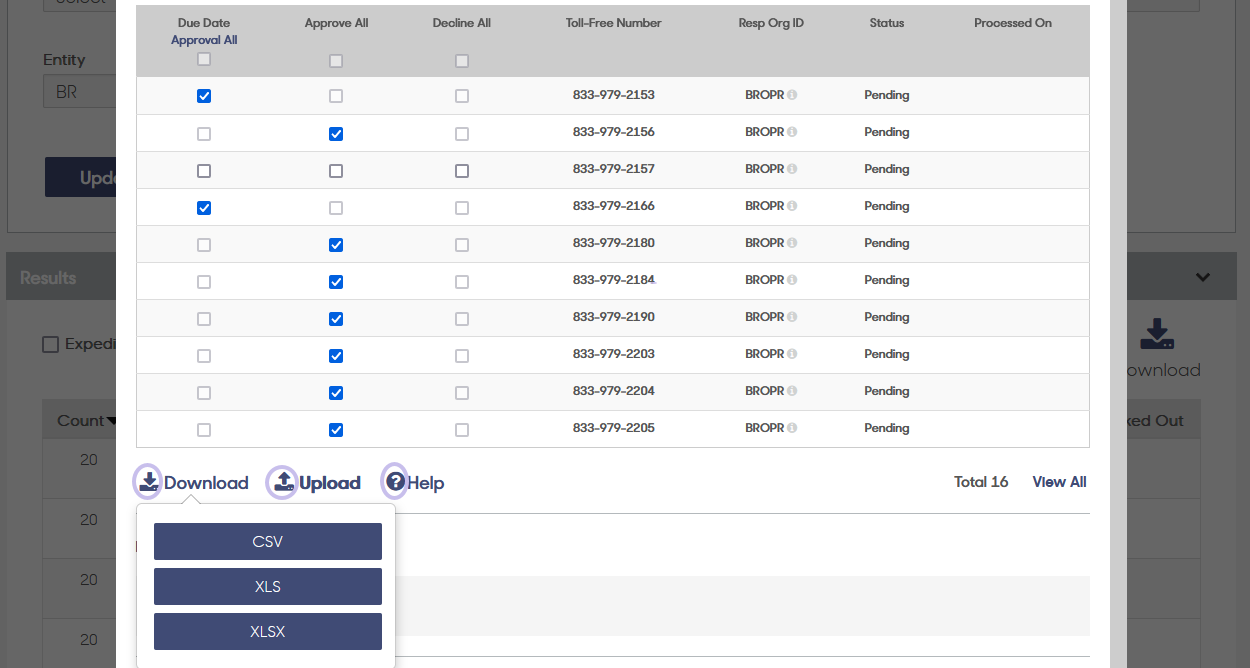Check the Decline All header checkbox

462,61
